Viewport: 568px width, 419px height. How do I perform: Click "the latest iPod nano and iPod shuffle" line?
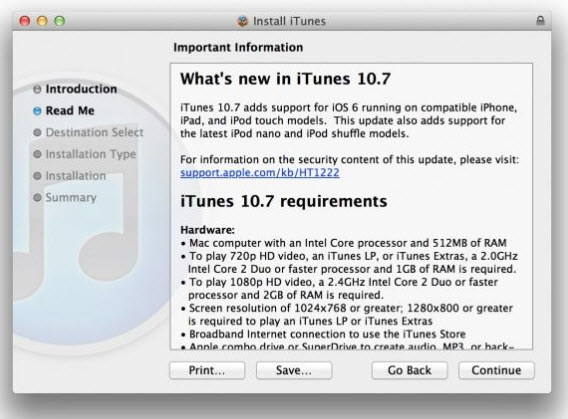pyautogui.click(x=295, y=134)
